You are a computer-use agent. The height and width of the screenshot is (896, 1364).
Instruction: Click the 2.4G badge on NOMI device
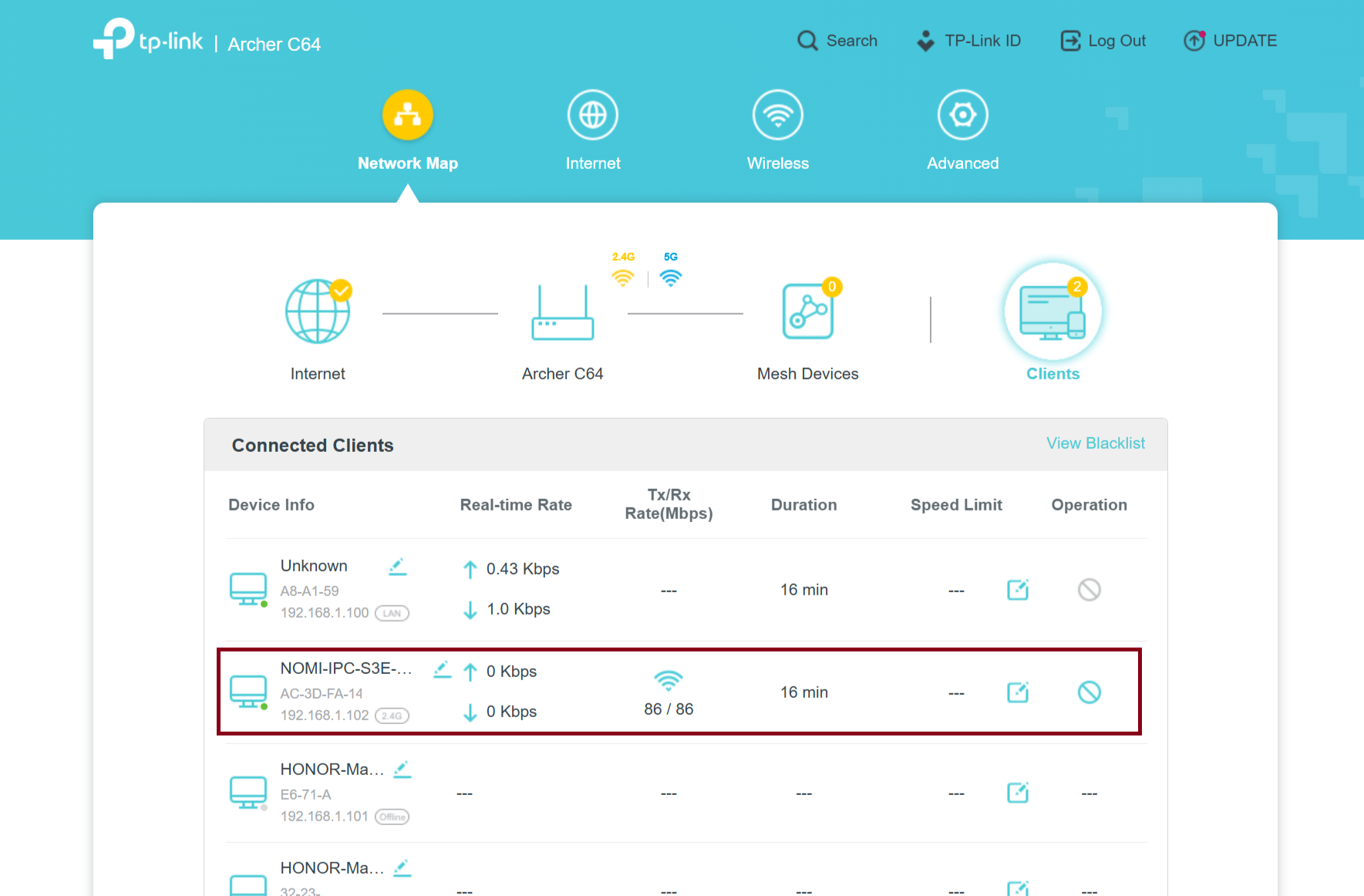click(x=392, y=716)
